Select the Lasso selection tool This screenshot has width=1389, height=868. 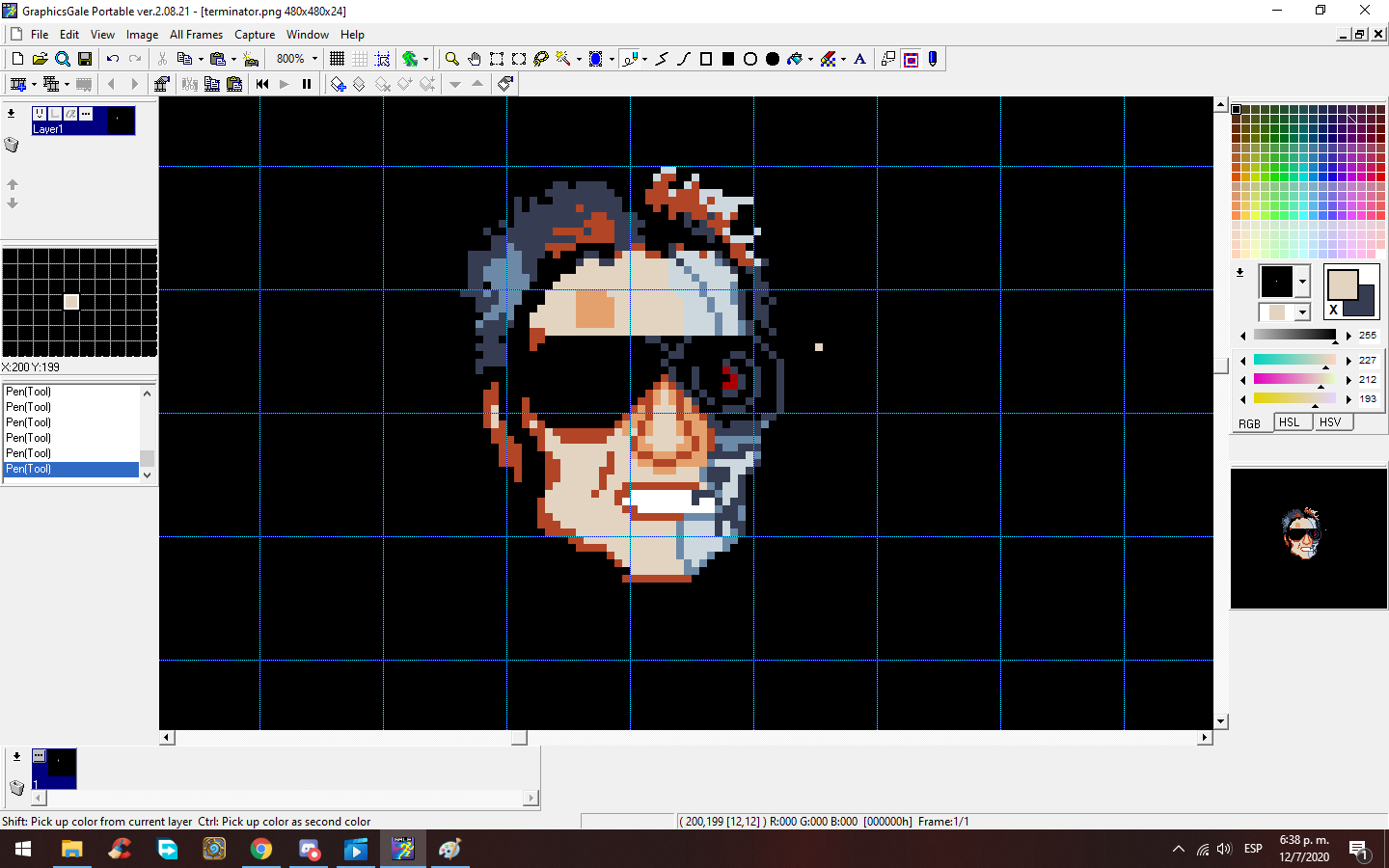541,59
